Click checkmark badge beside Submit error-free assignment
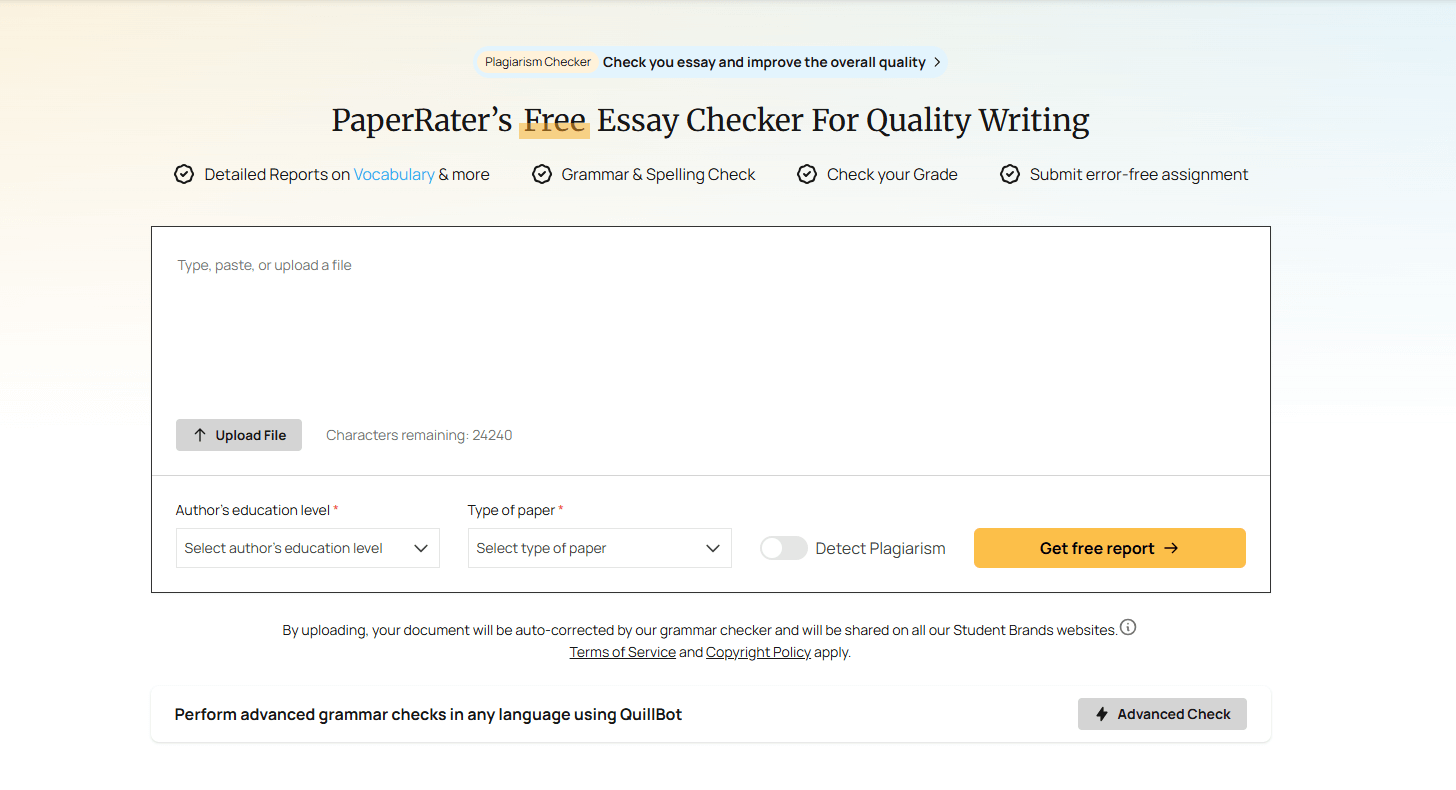The height and width of the screenshot is (790, 1456). tap(1010, 175)
